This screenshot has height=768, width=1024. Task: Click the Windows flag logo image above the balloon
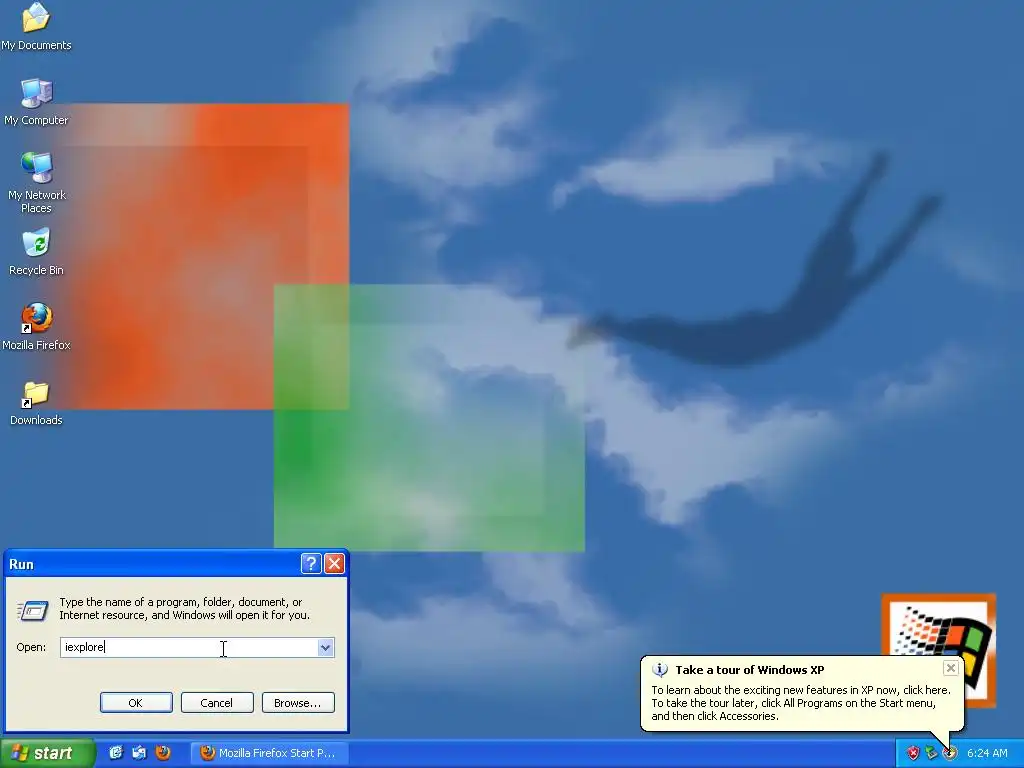coord(938,627)
